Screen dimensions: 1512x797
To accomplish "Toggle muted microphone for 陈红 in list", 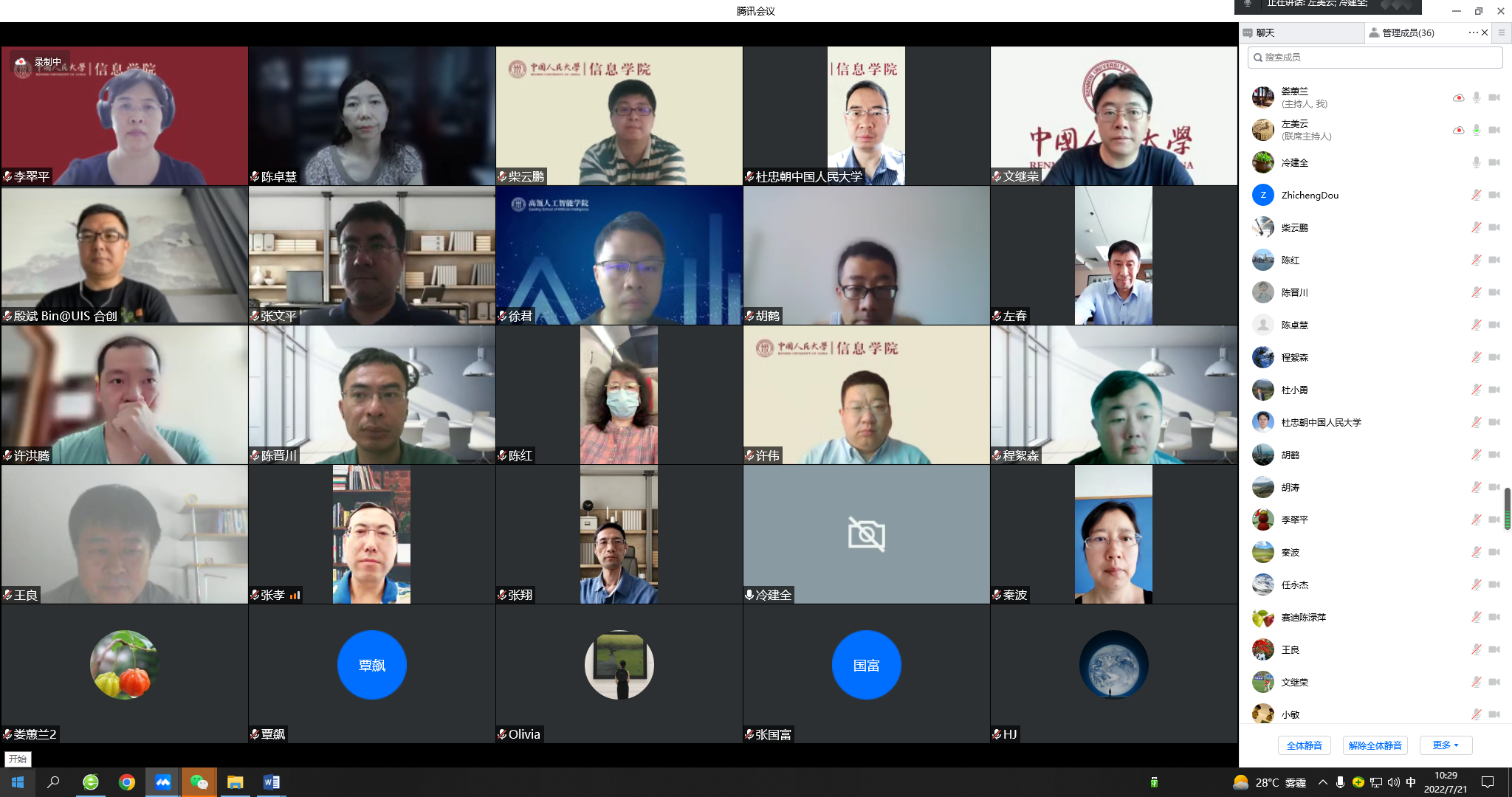I will coord(1476,260).
